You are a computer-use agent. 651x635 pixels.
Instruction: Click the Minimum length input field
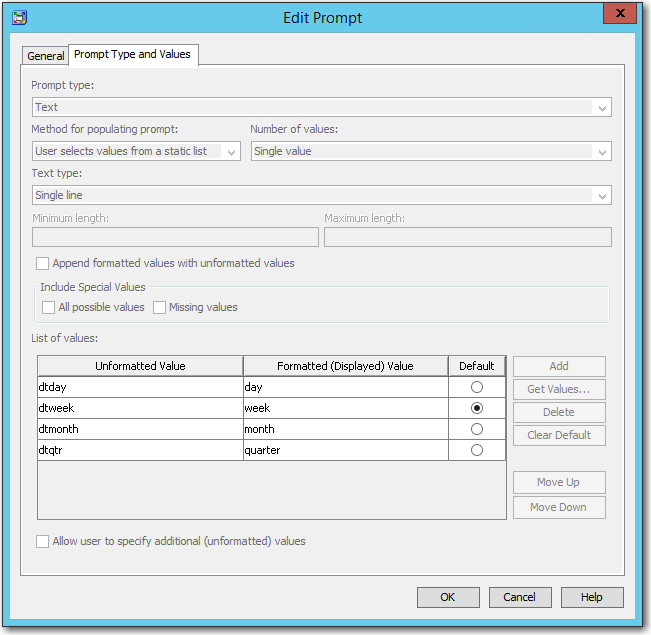(175, 237)
